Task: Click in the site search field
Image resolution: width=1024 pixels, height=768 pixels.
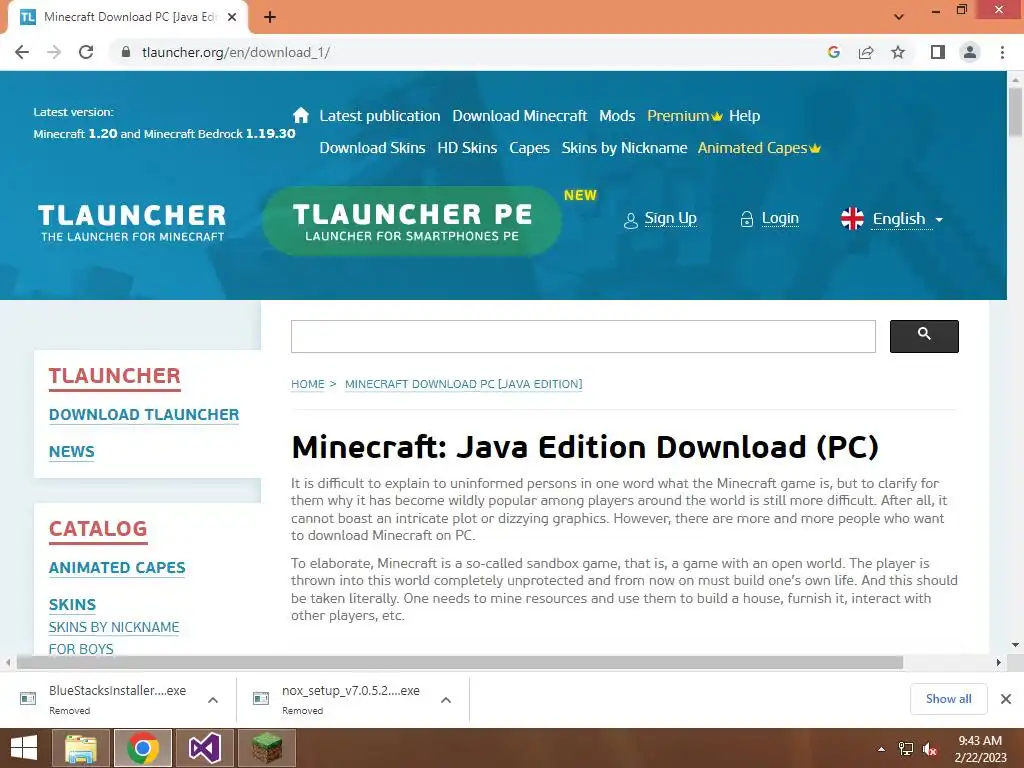Action: (x=583, y=336)
